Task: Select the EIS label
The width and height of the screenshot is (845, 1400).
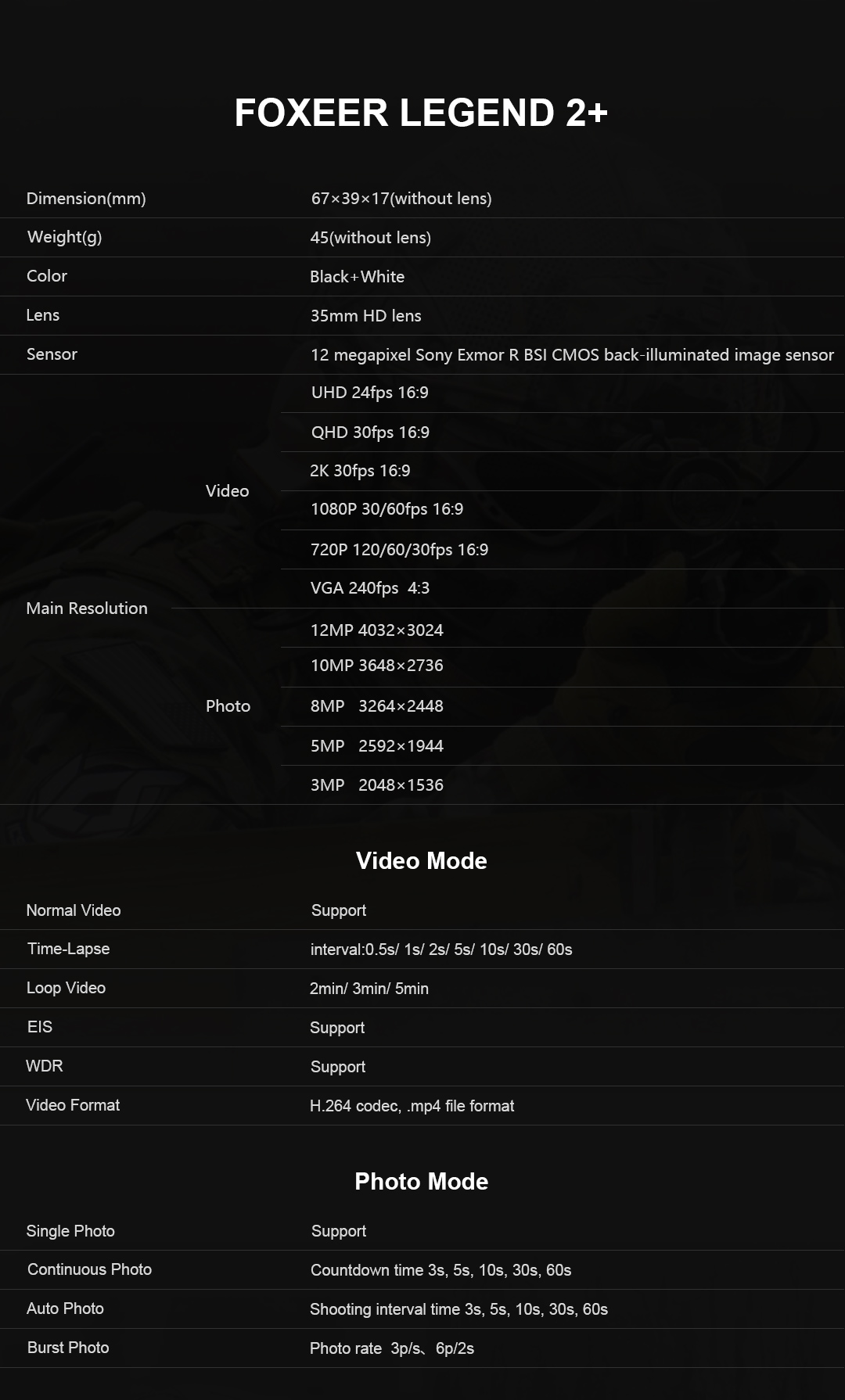Action: point(40,1027)
